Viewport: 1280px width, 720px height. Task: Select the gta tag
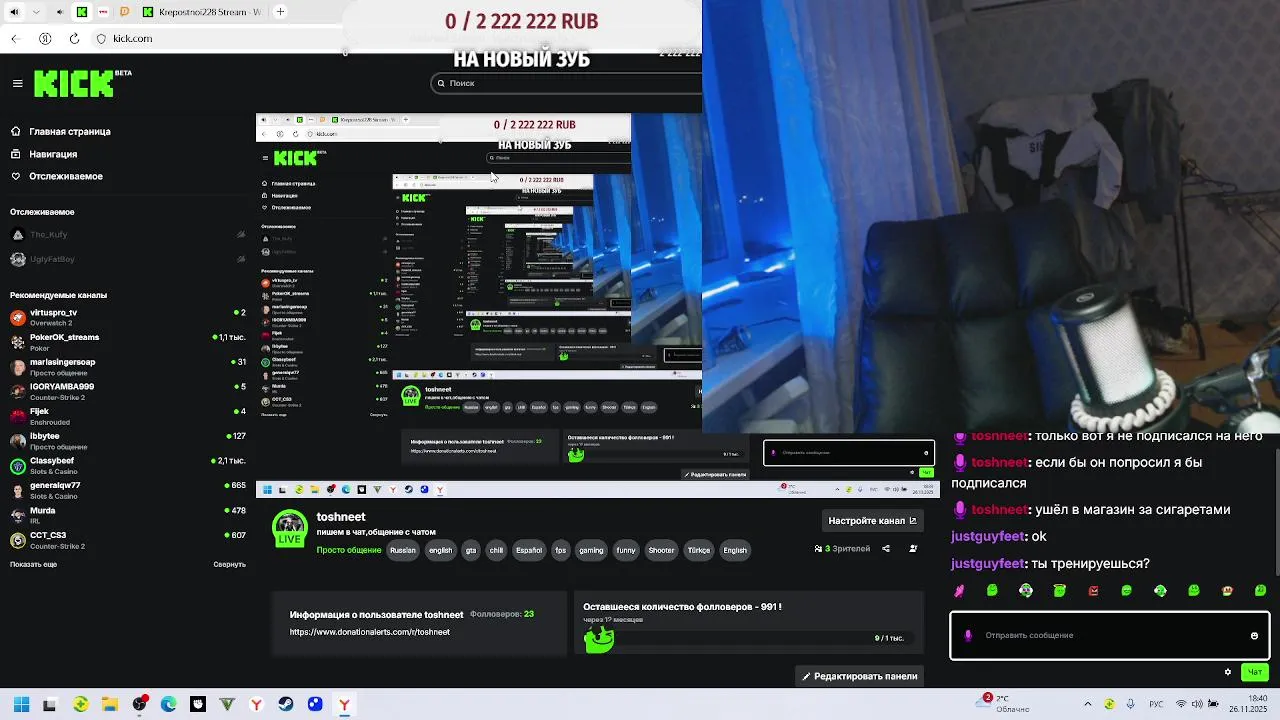[x=471, y=550]
